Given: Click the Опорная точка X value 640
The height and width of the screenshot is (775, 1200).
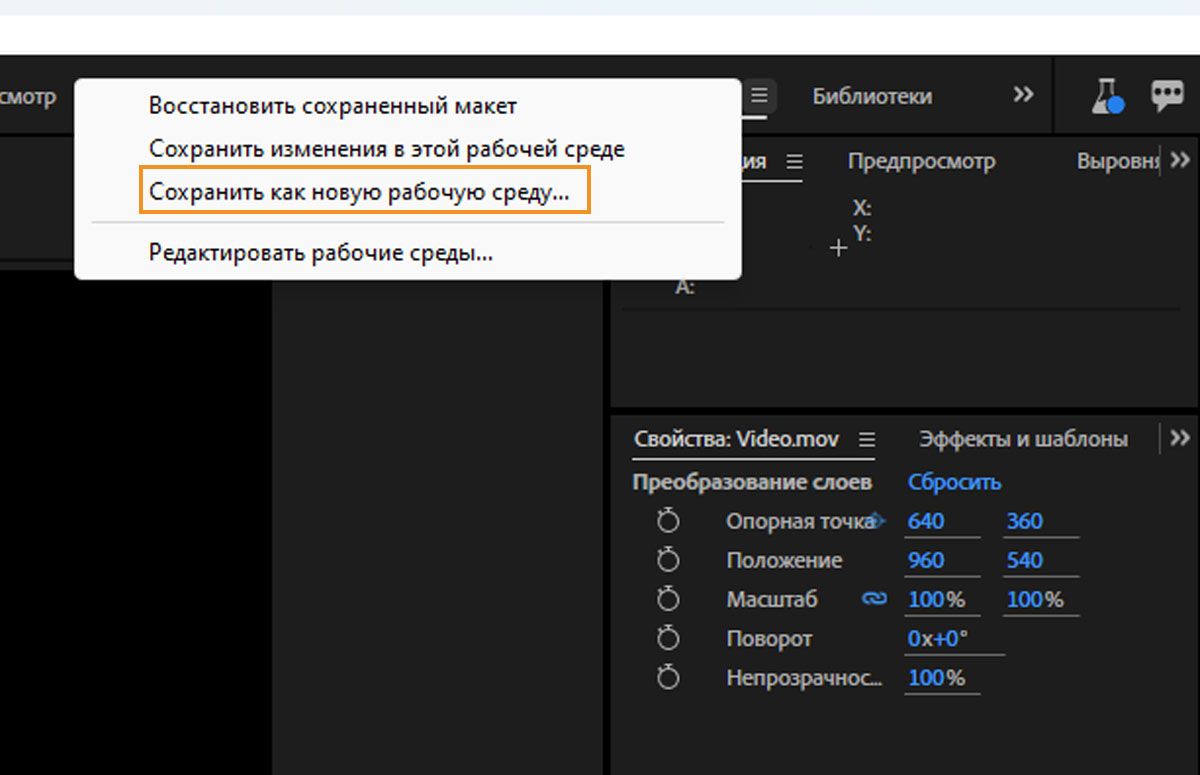Looking at the screenshot, I should 926,521.
